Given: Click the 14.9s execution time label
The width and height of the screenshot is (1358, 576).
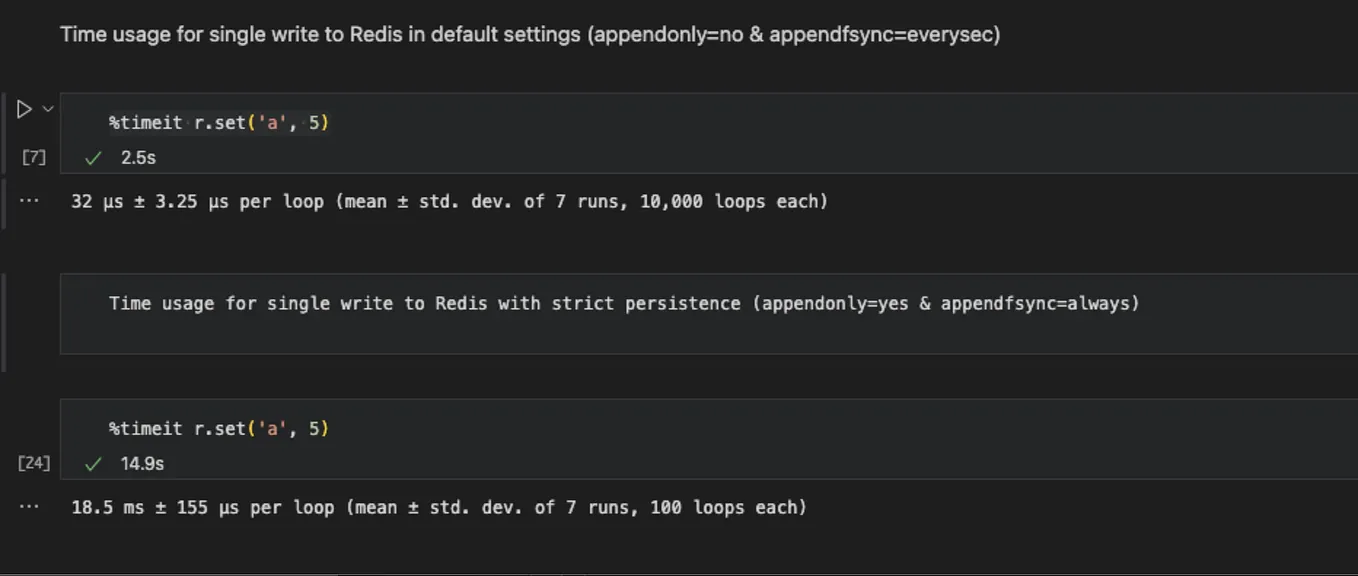Looking at the screenshot, I should (142, 464).
